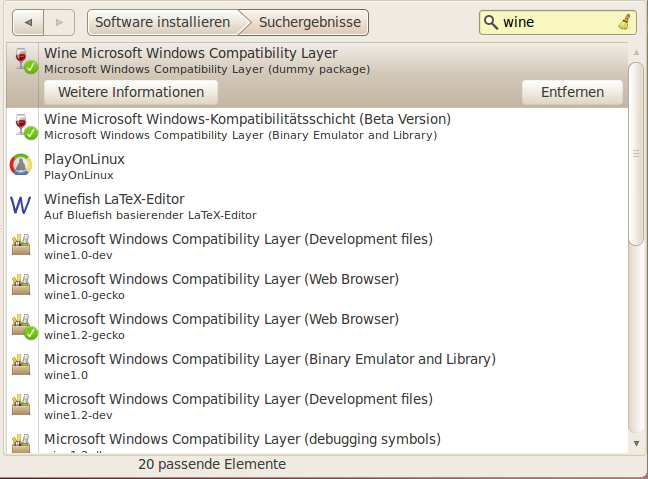Go back with the left arrow button
The width and height of the screenshot is (648, 479).
point(29,22)
